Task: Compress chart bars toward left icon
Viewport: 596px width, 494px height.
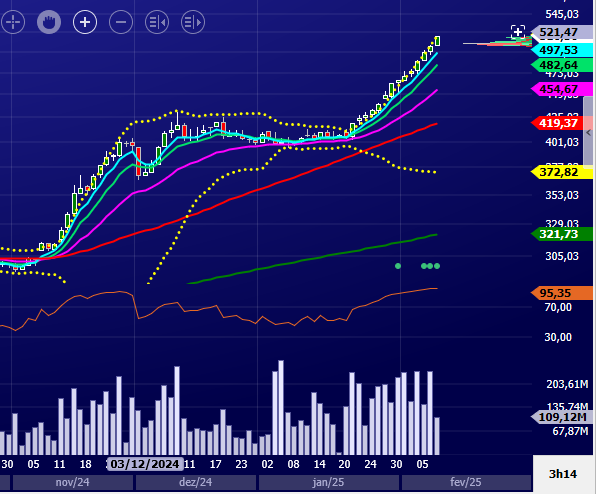Action: pyautogui.click(x=157, y=22)
